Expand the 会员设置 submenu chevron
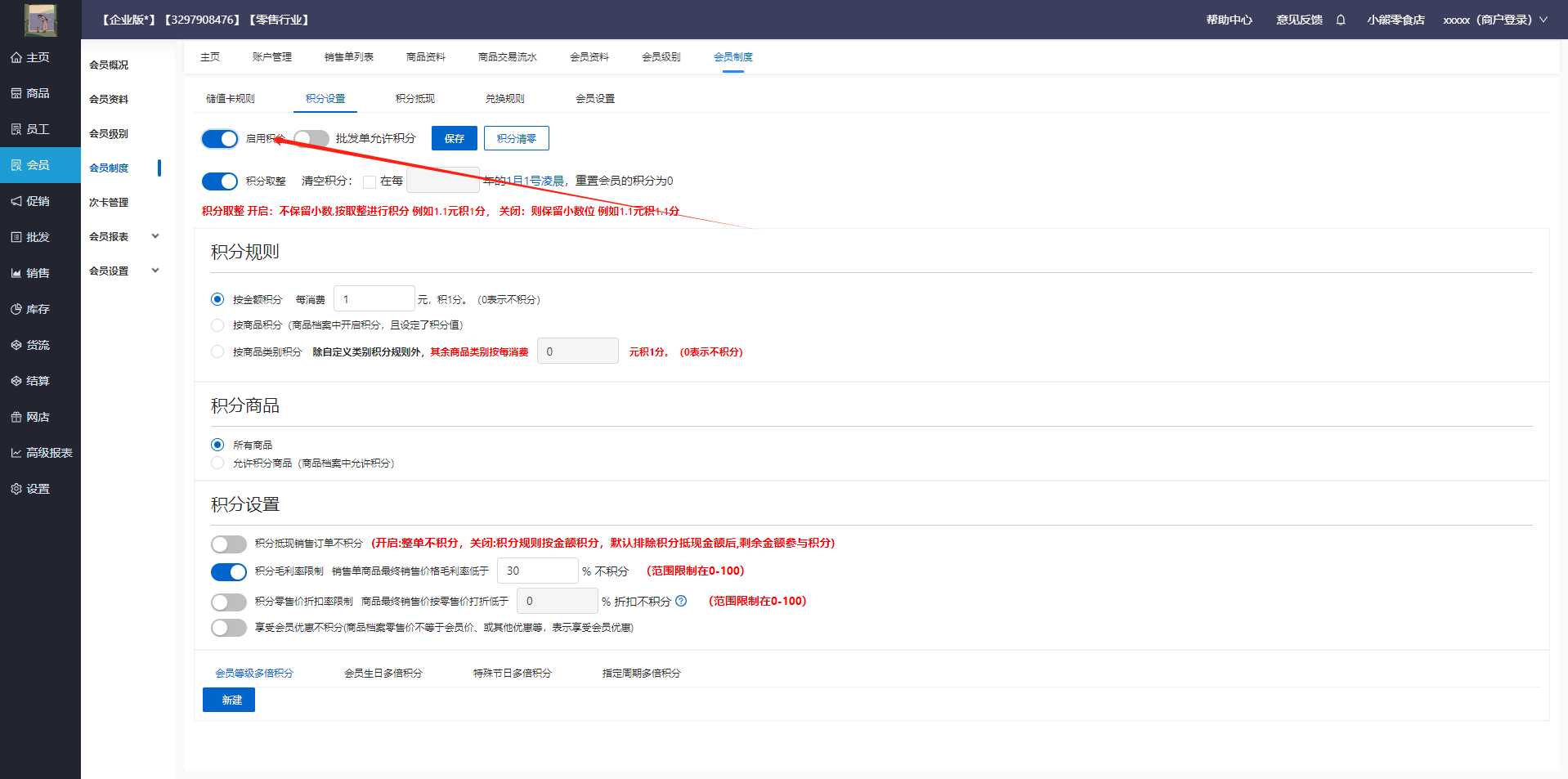Viewport: 1568px width, 779px height. click(x=155, y=271)
